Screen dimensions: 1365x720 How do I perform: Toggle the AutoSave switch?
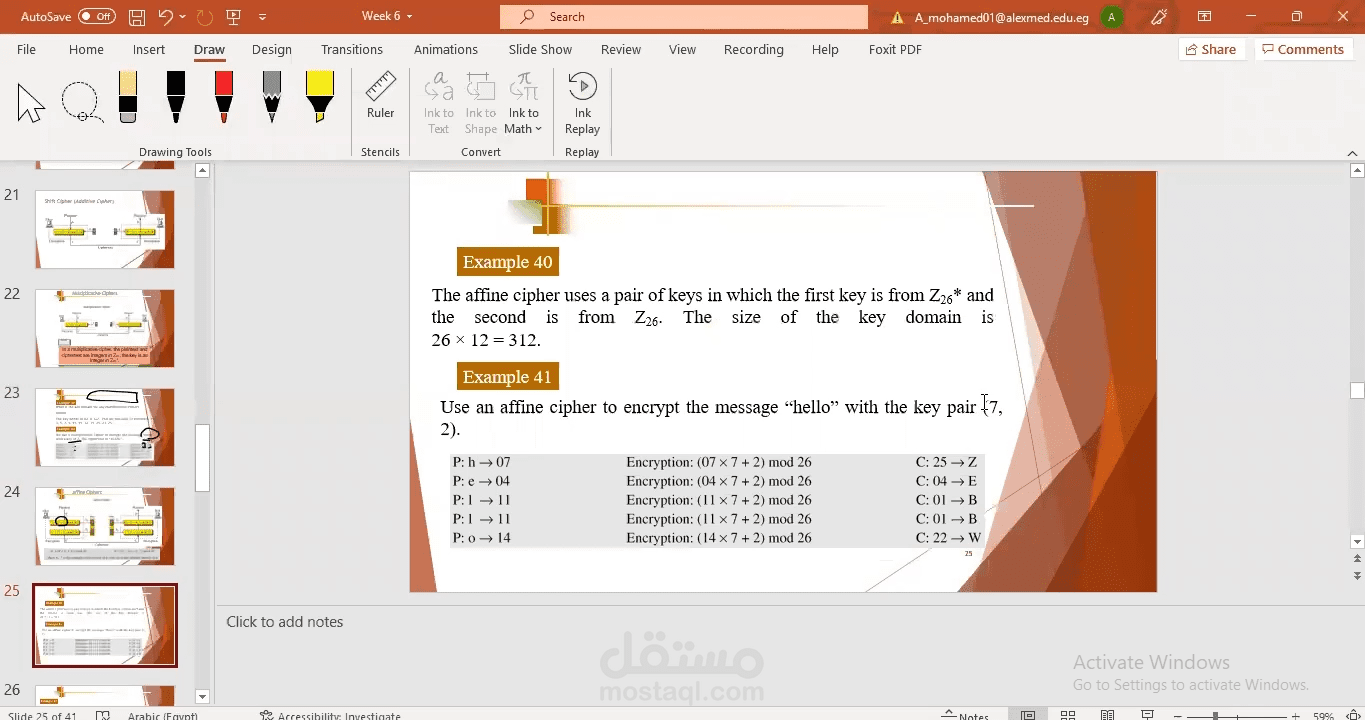(97, 17)
